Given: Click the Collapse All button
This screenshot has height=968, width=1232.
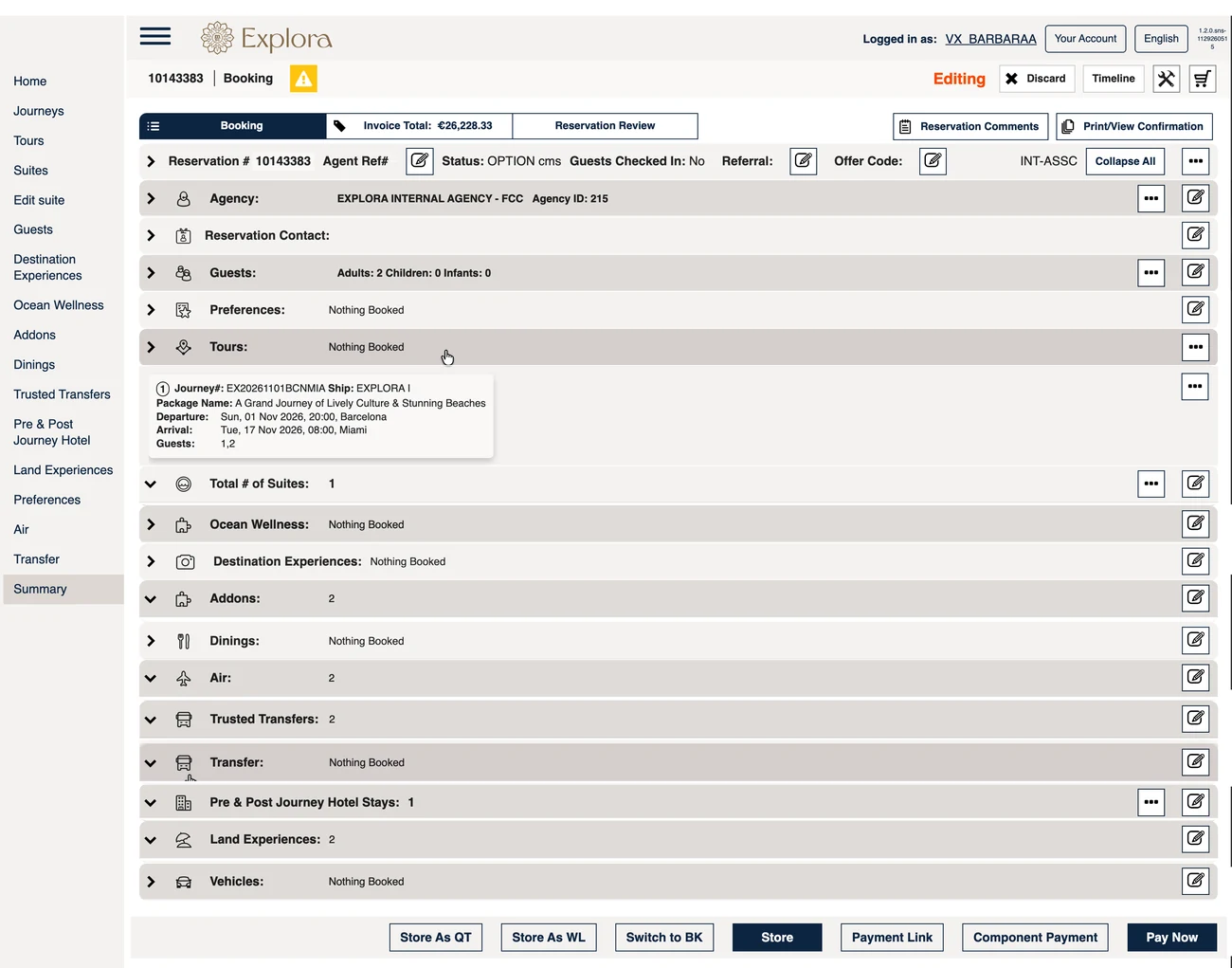Looking at the screenshot, I should (x=1125, y=161).
